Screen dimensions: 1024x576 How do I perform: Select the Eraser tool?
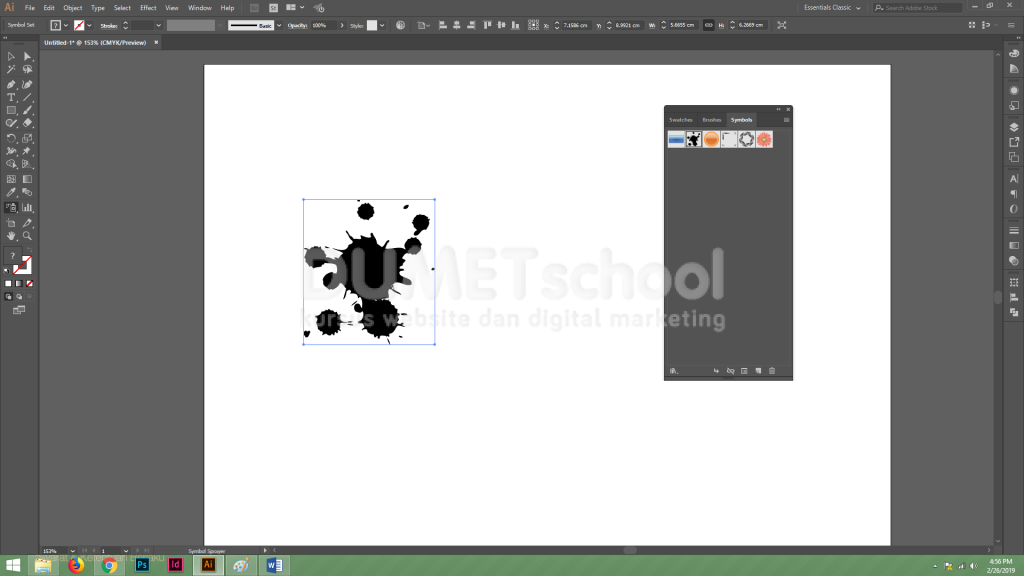[x=27, y=123]
